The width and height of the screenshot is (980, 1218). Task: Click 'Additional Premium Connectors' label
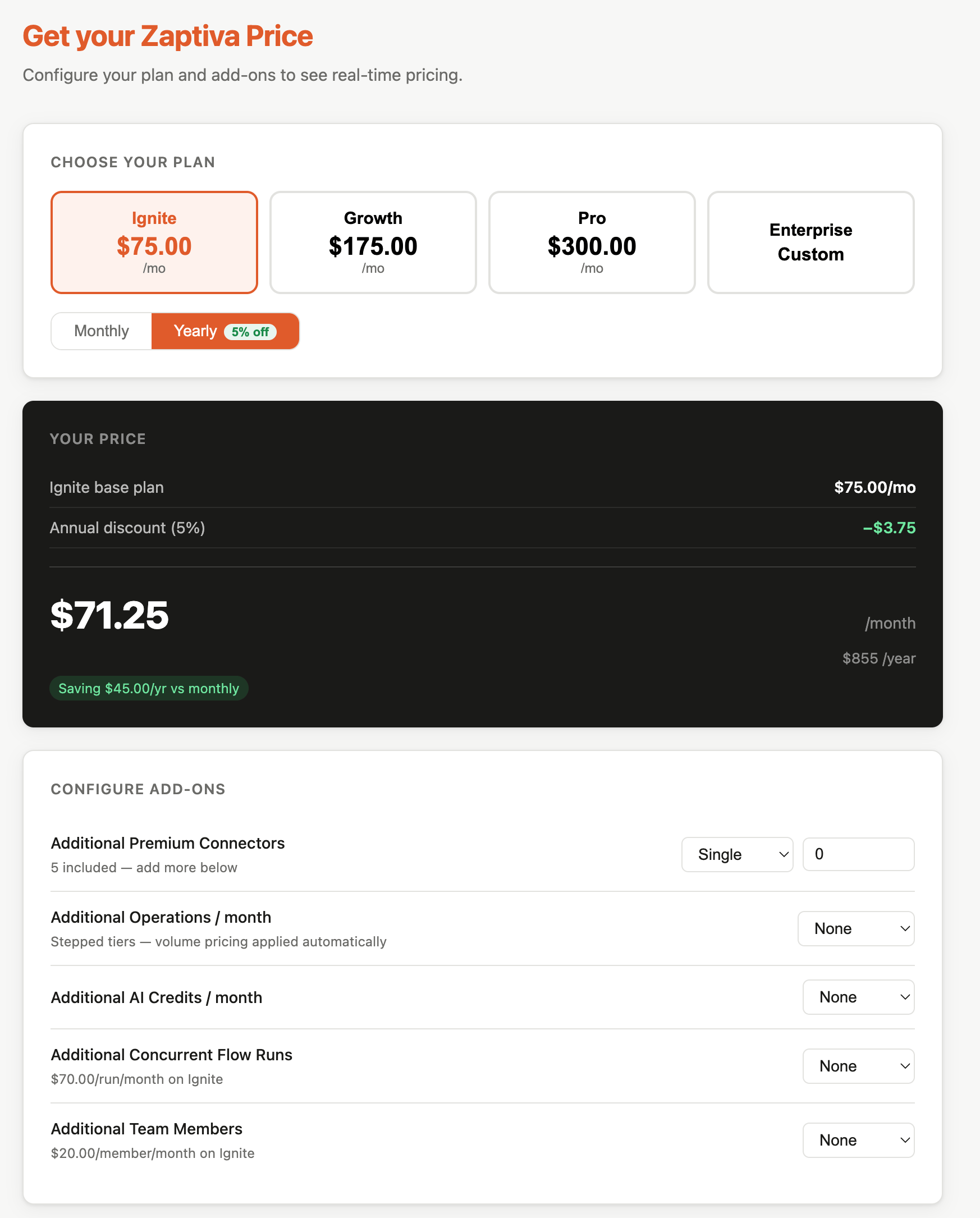pyautogui.click(x=168, y=843)
